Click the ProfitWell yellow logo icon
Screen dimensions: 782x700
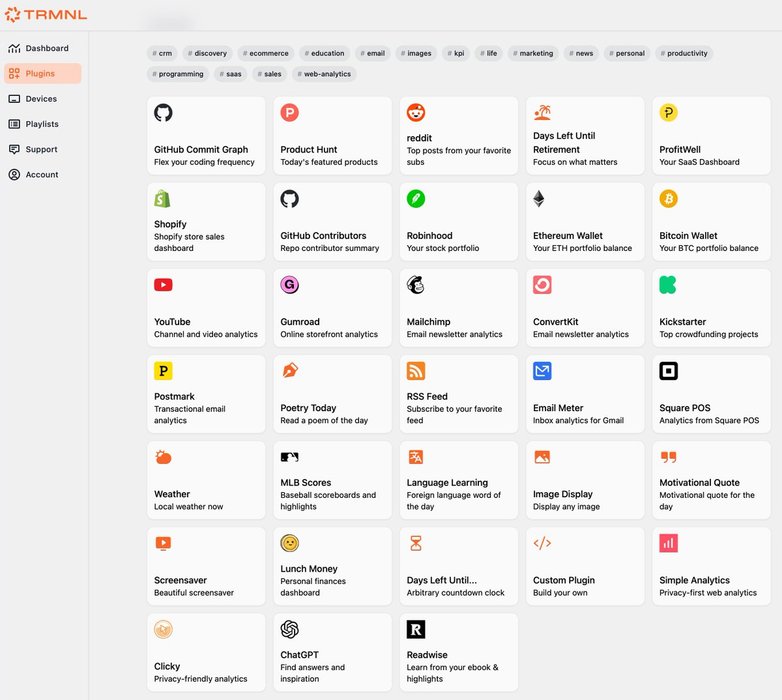pyautogui.click(x=668, y=113)
